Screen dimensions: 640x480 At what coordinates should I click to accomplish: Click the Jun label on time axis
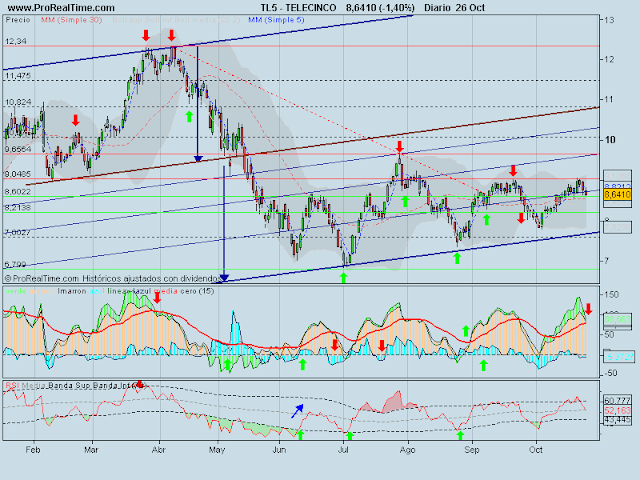(279, 450)
